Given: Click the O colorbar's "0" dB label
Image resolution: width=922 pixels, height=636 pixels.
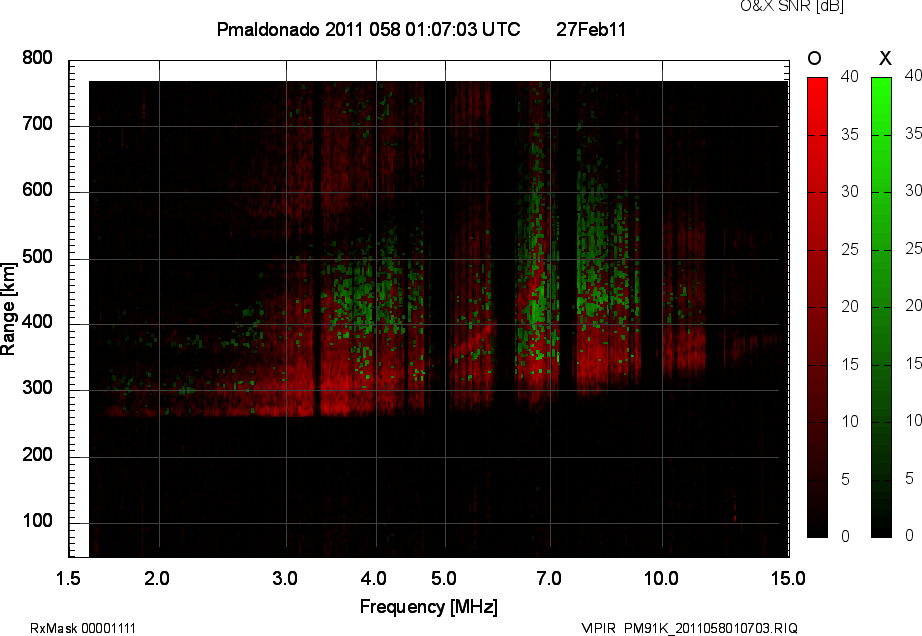Looking at the screenshot, I should click(846, 536).
